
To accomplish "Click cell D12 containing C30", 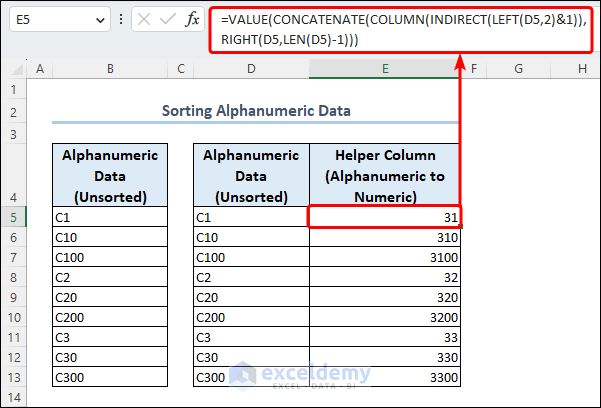I will 251,357.
